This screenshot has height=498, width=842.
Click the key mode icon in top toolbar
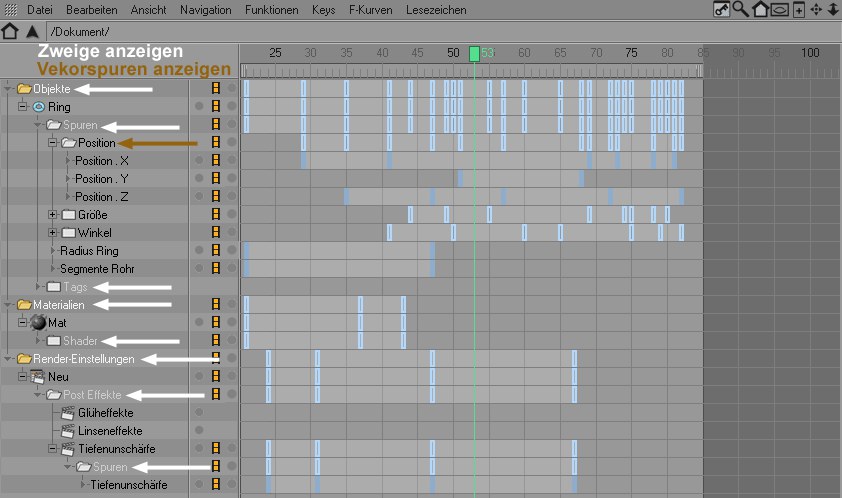721,9
